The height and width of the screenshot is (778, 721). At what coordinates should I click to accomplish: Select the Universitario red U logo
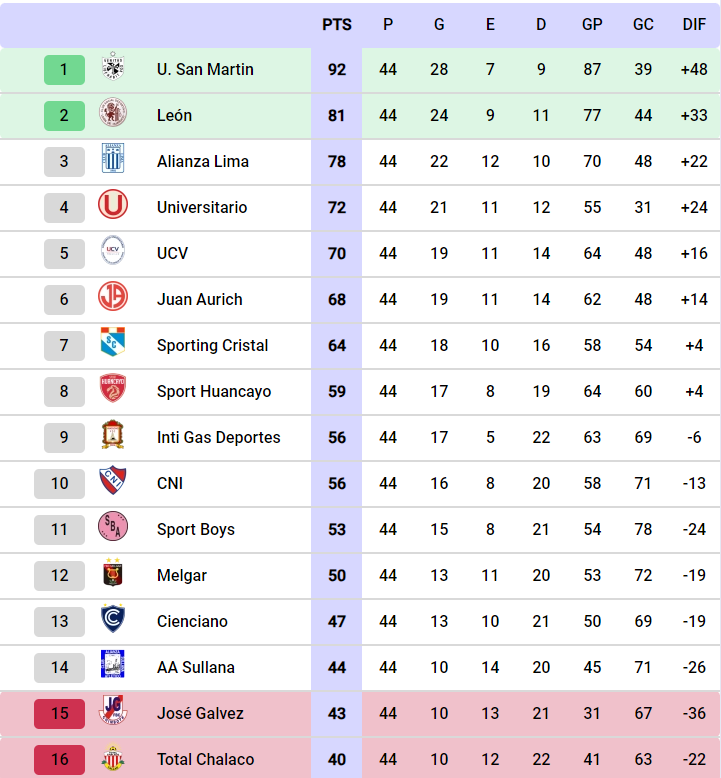(113, 204)
